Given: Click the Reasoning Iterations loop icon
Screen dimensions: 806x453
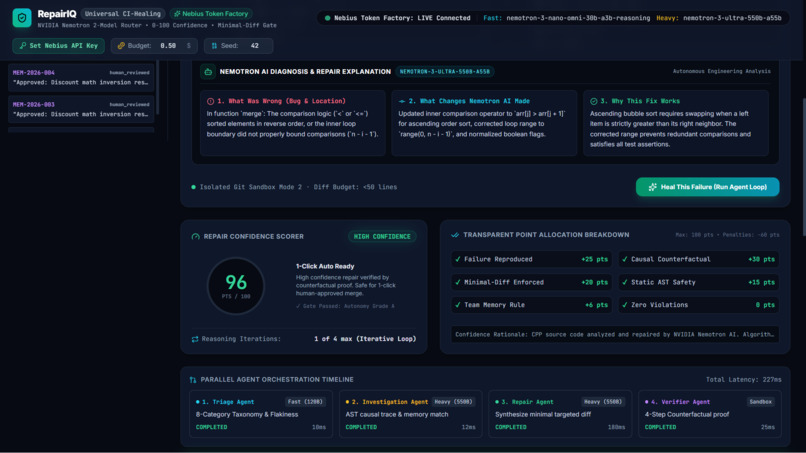Looking at the screenshot, I should point(195,339).
